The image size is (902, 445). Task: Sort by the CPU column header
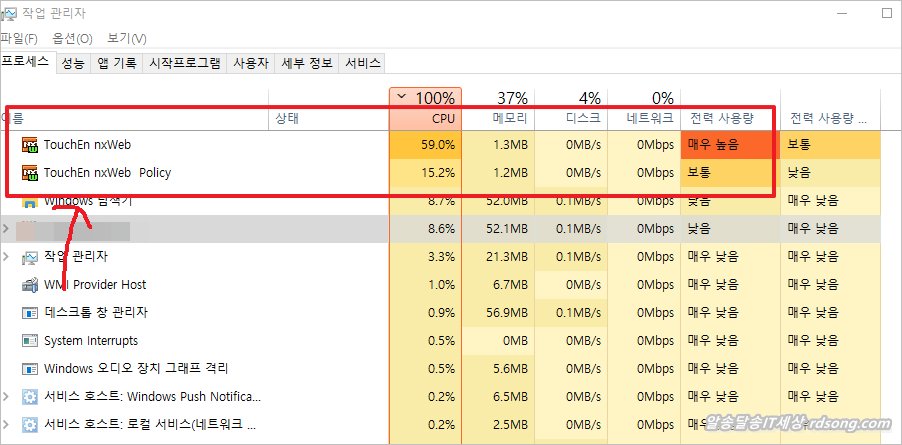[426, 109]
